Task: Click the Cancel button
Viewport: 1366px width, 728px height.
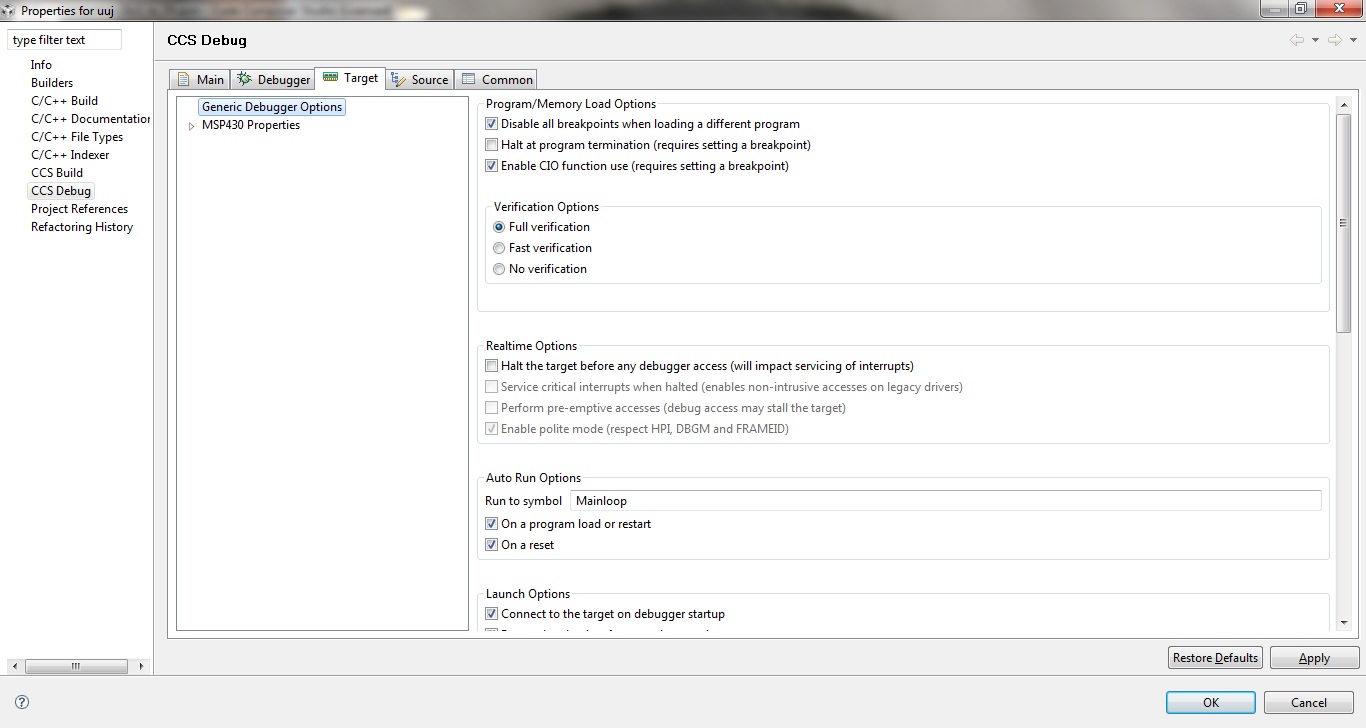Action: [1309, 703]
